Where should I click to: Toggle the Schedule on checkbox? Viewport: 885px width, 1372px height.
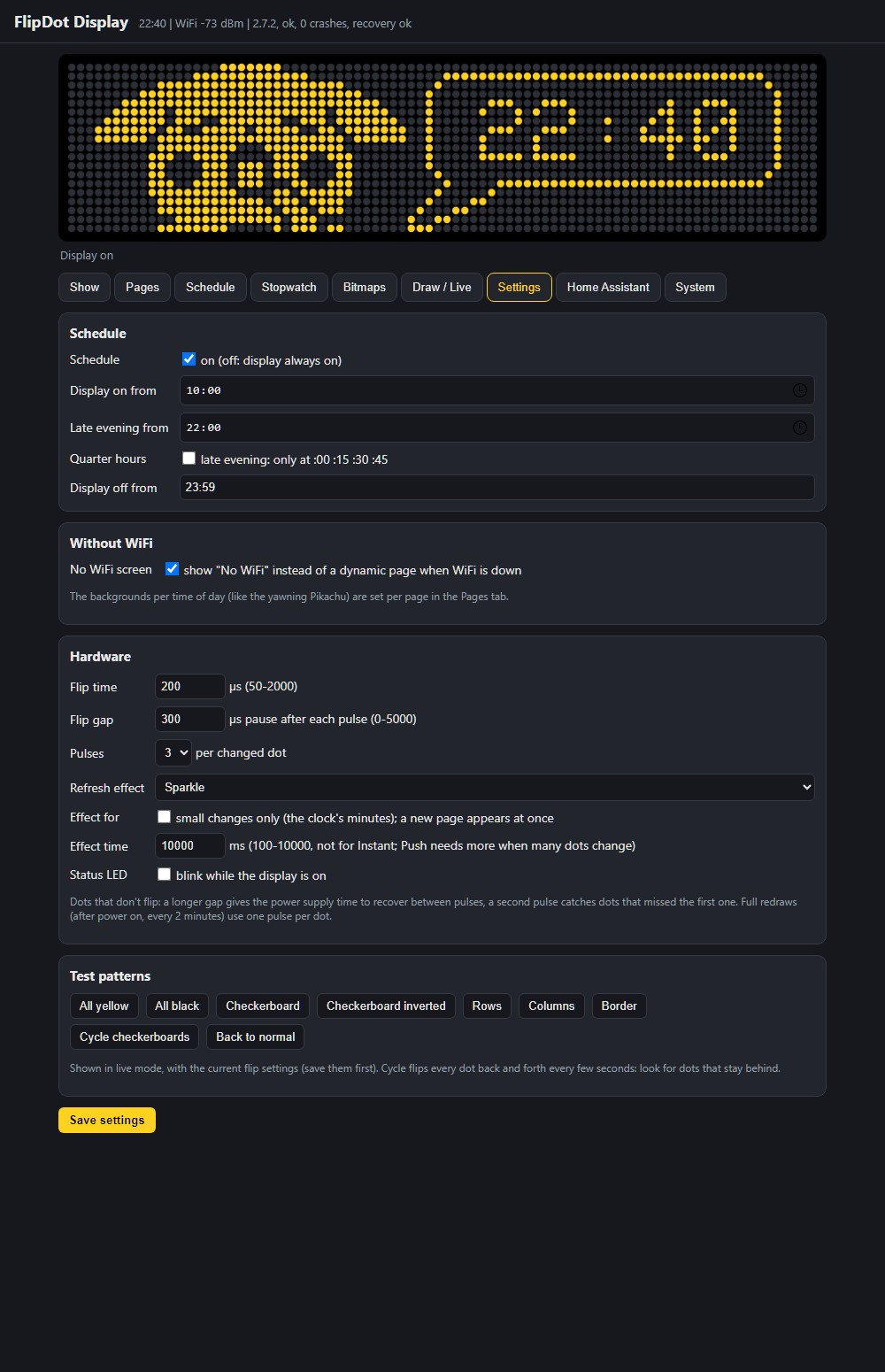click(x=189, y=359)
